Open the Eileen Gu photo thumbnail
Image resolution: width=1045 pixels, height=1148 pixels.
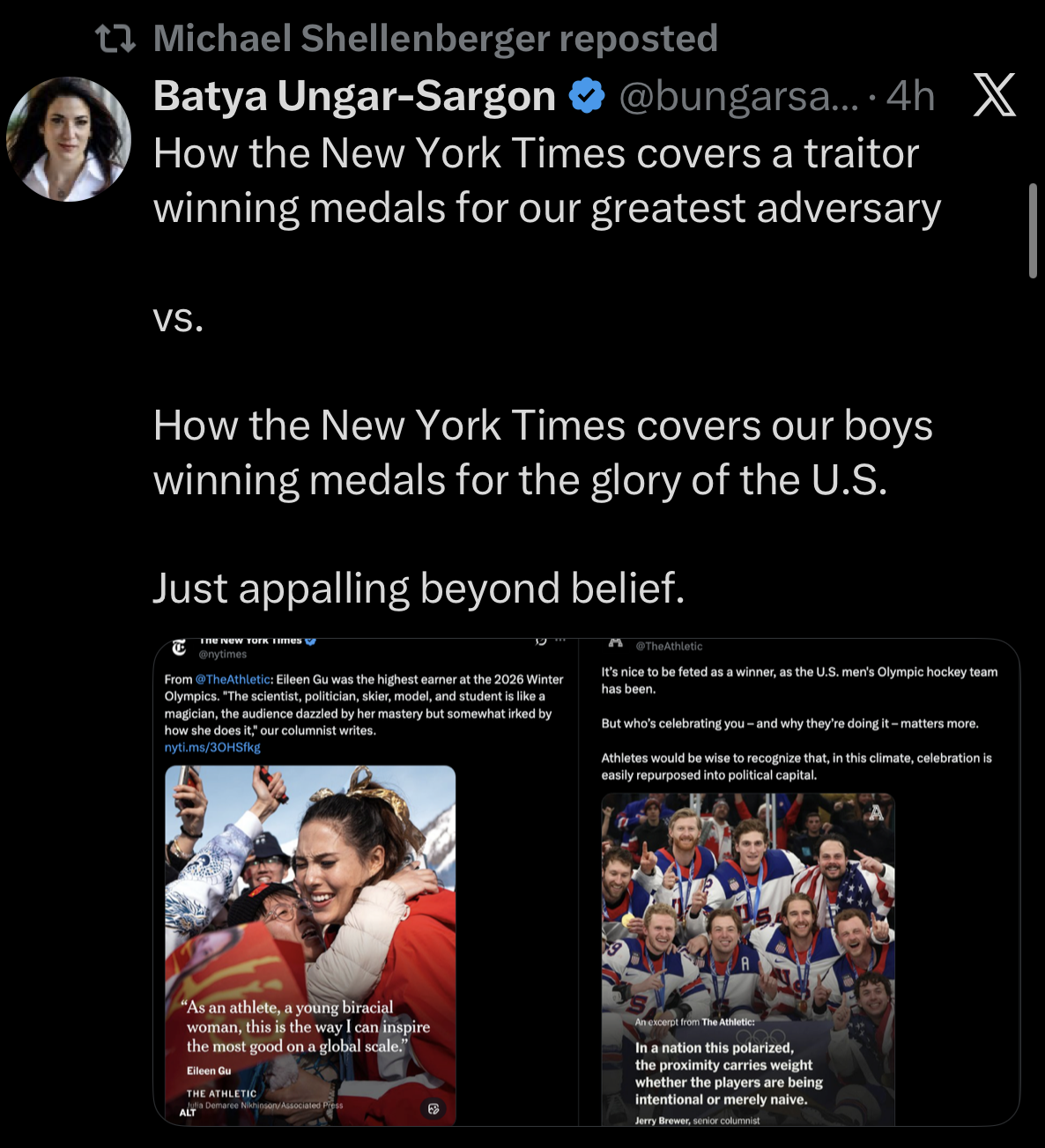click(x=310, y=945)
